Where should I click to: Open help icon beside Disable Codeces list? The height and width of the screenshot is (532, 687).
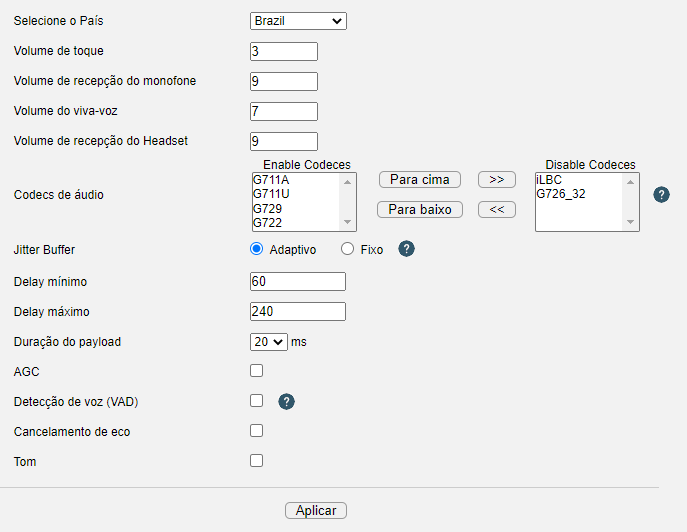(x=661, y=195)
